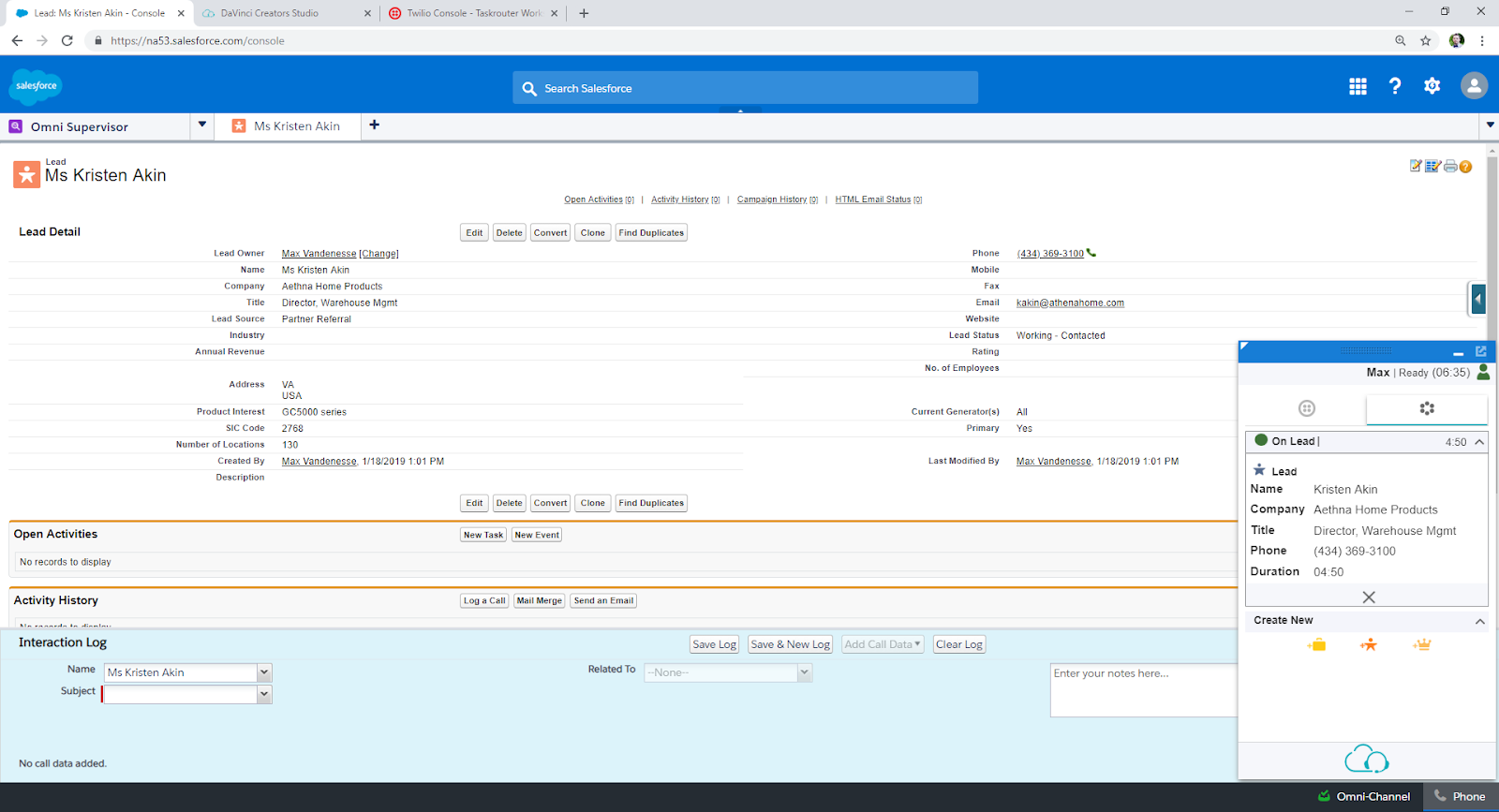
Task: Click the Clear Log button
Action: click(959, 644)
